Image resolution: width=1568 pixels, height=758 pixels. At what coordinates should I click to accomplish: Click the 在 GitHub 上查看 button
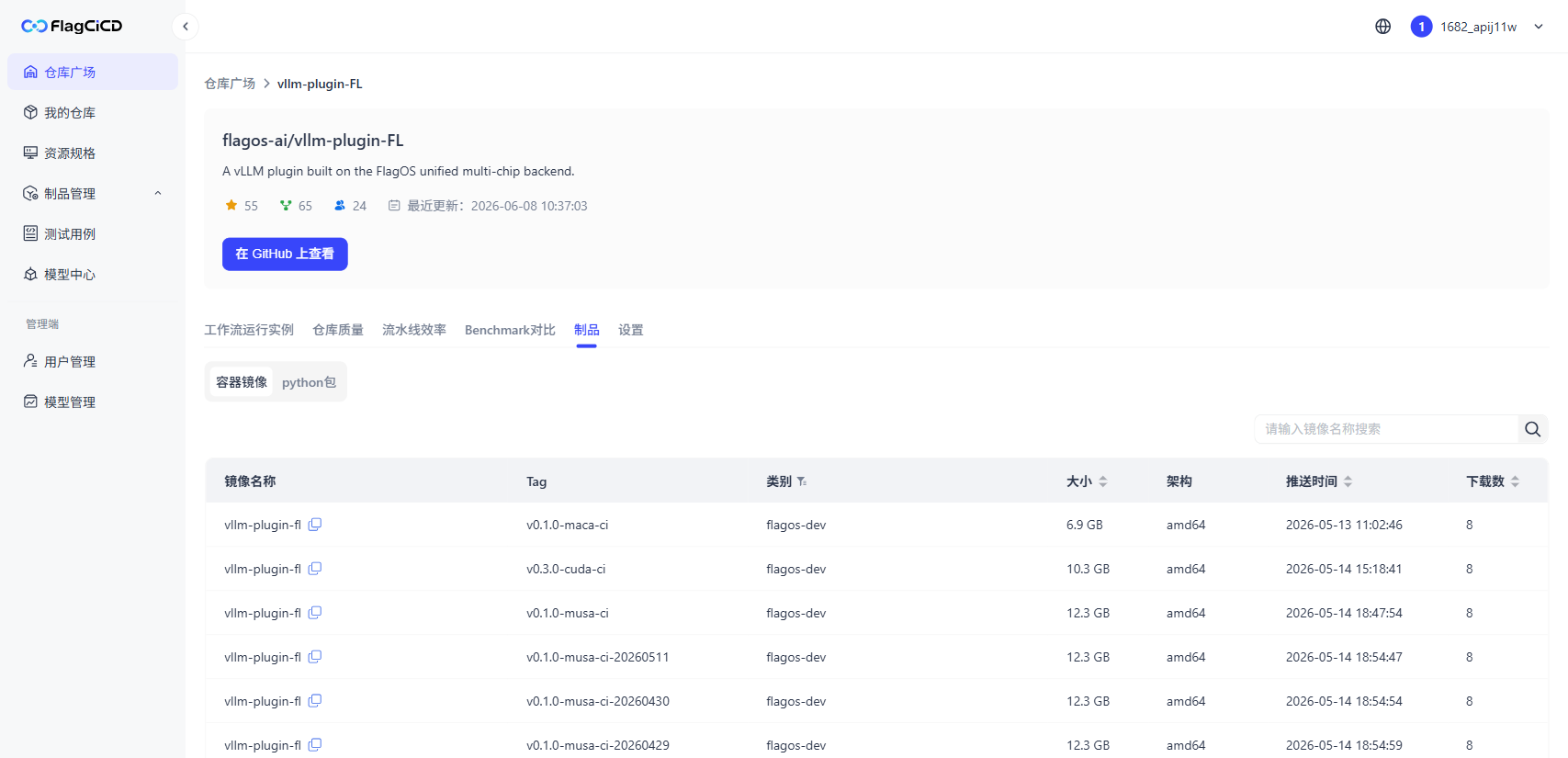coord(285,254)
